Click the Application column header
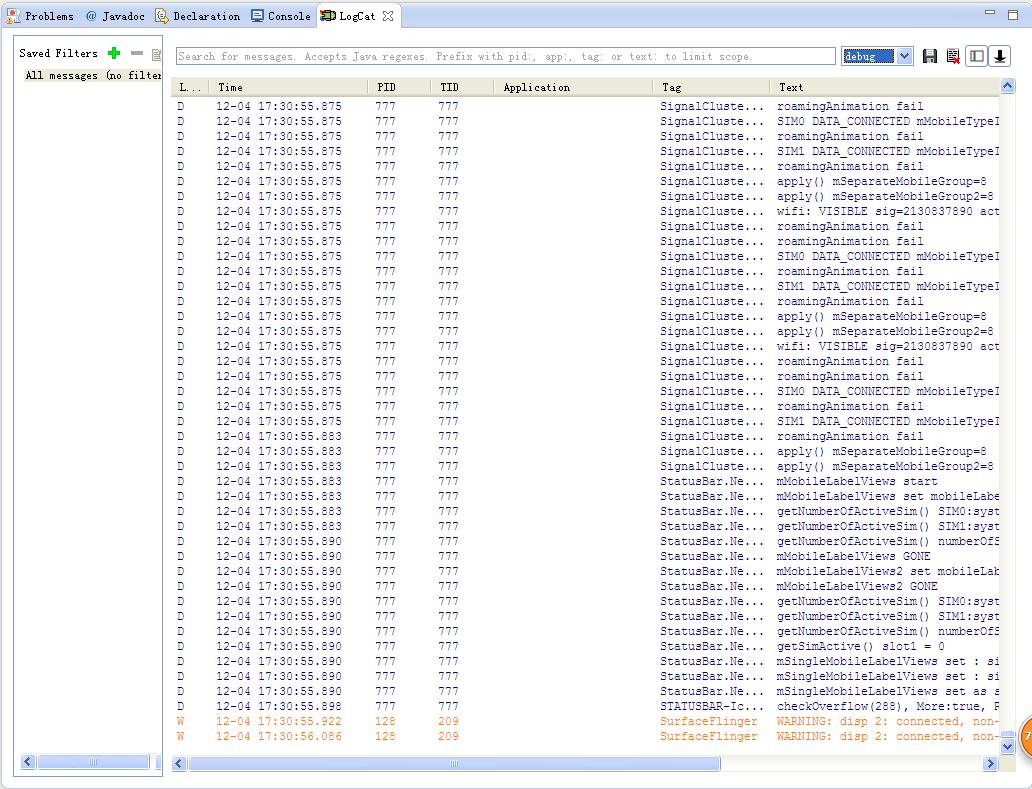 573,87
